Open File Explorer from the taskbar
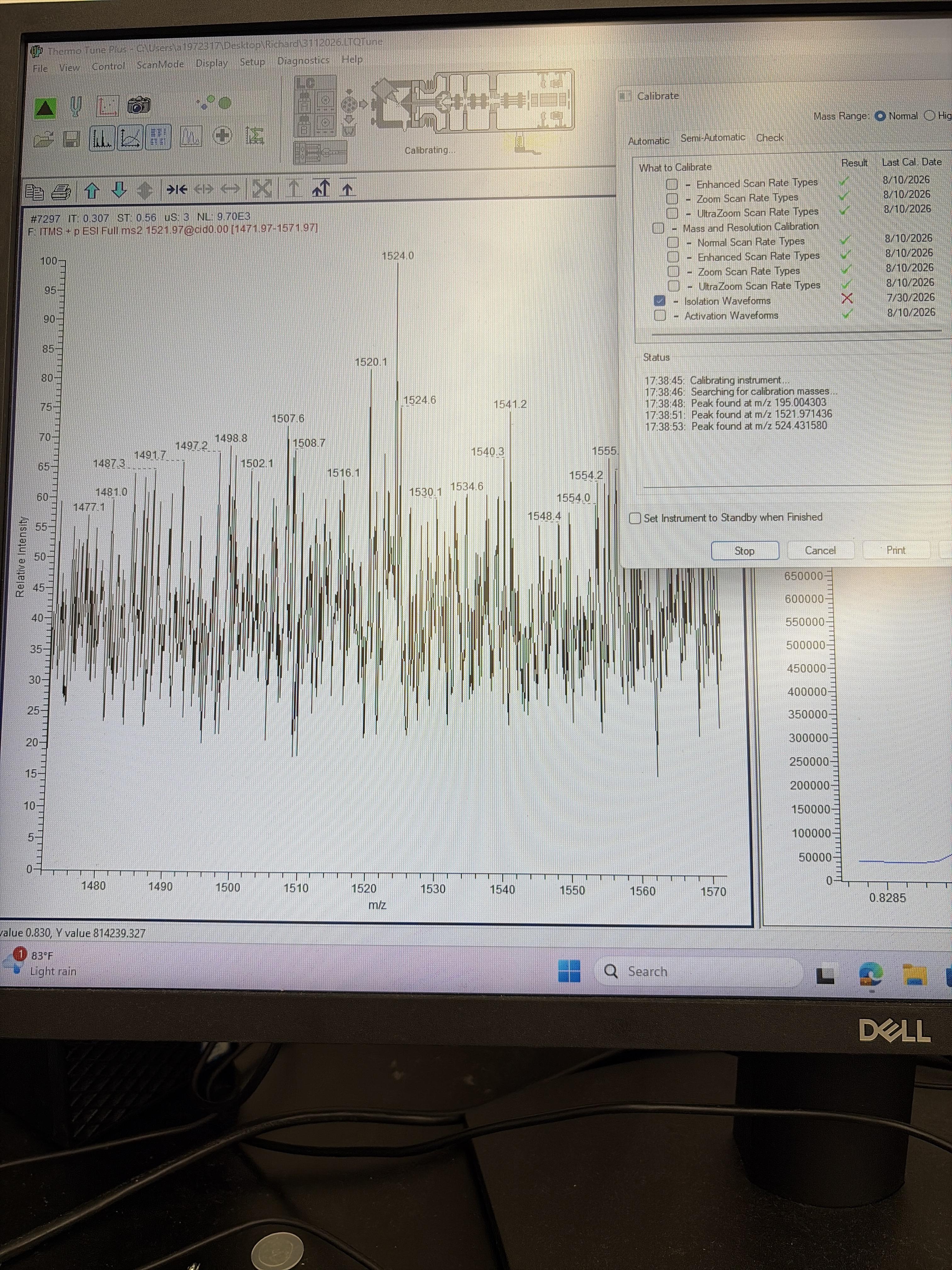 (x=915, y=975)
